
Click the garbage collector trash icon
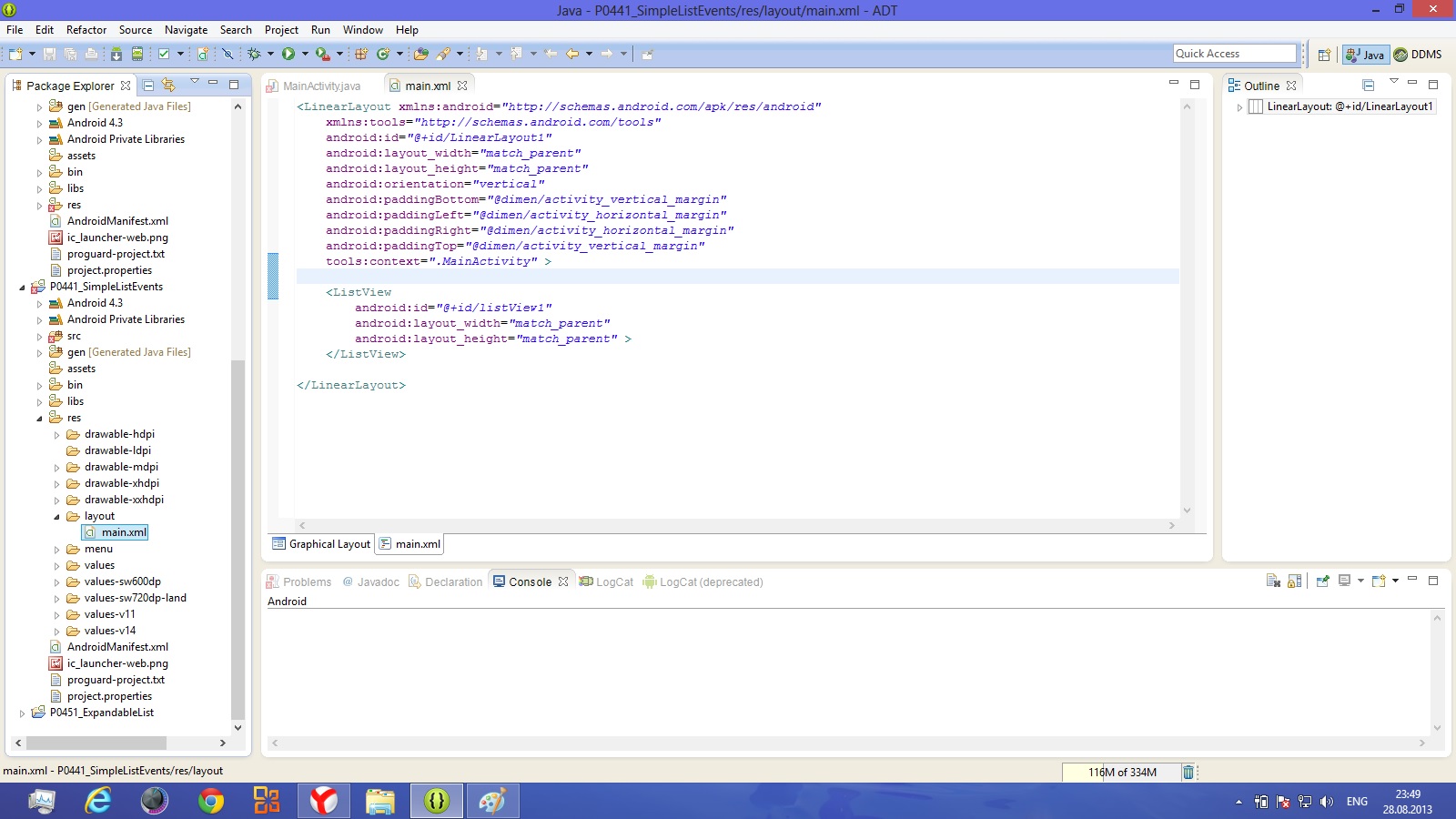(1188, 773)
